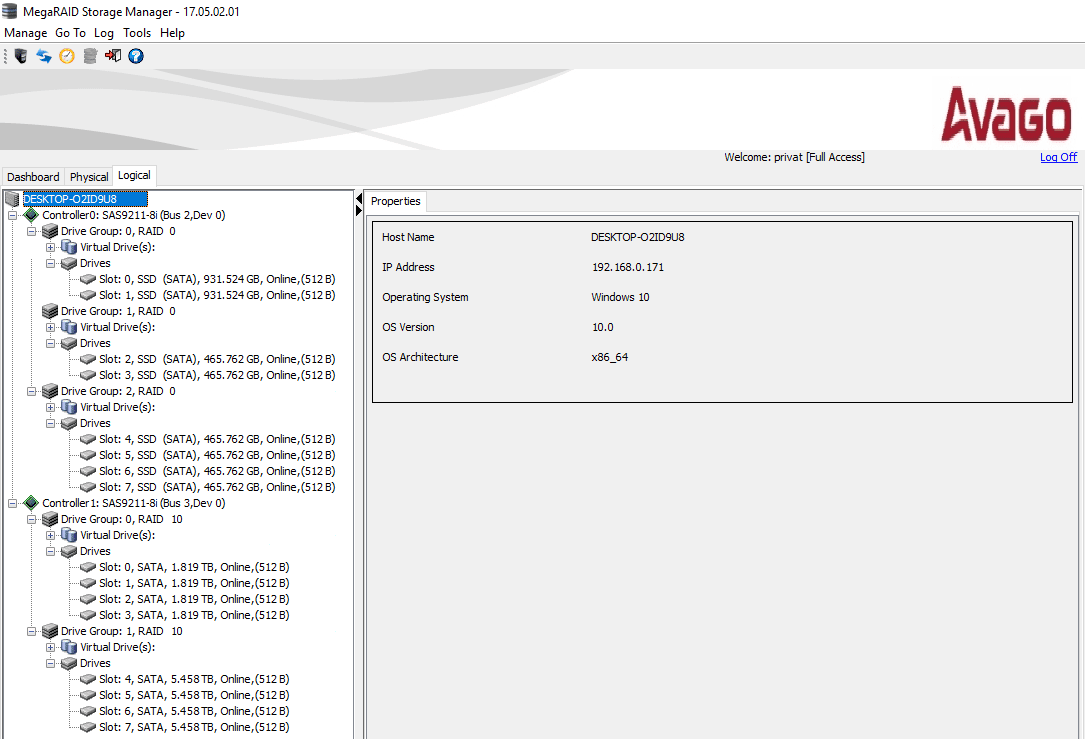This screenshot has width=1085, height=739.
Task: Select Slot 6 SSD 465.762 GB drive row
Action: [217, 471]
